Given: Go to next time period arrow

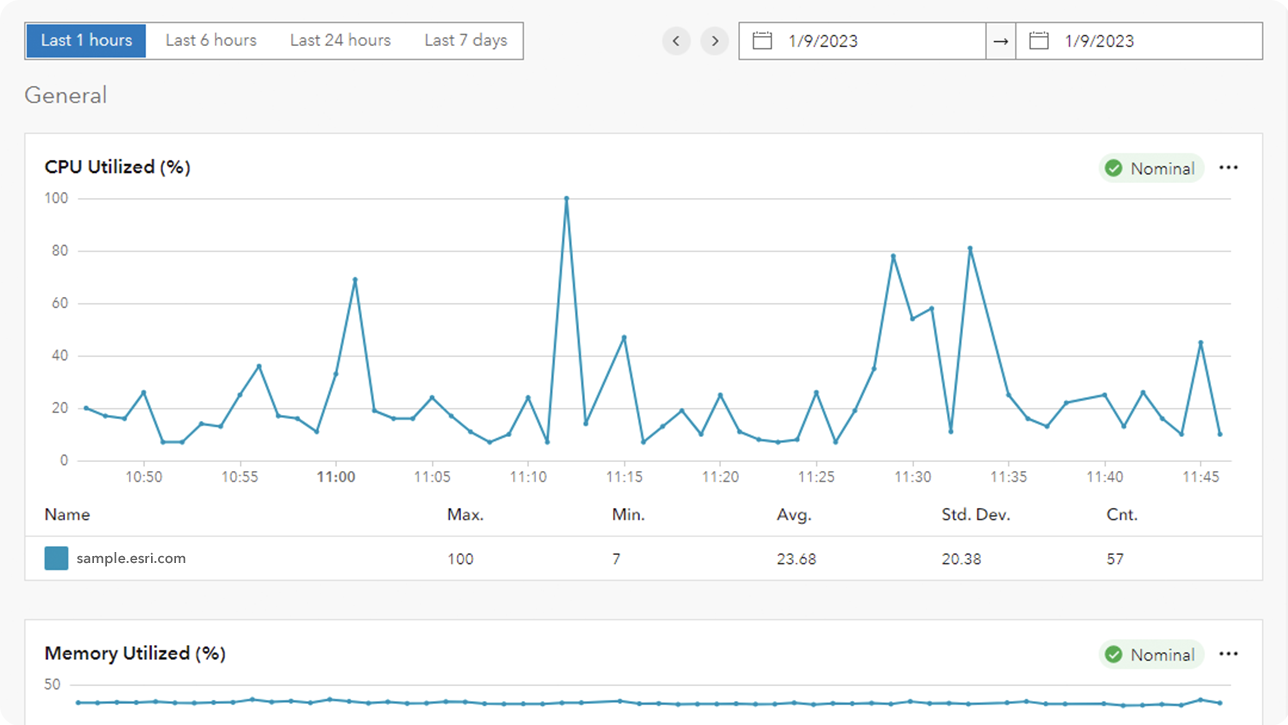Looking at the screenshot, I should tap(714, 41).
